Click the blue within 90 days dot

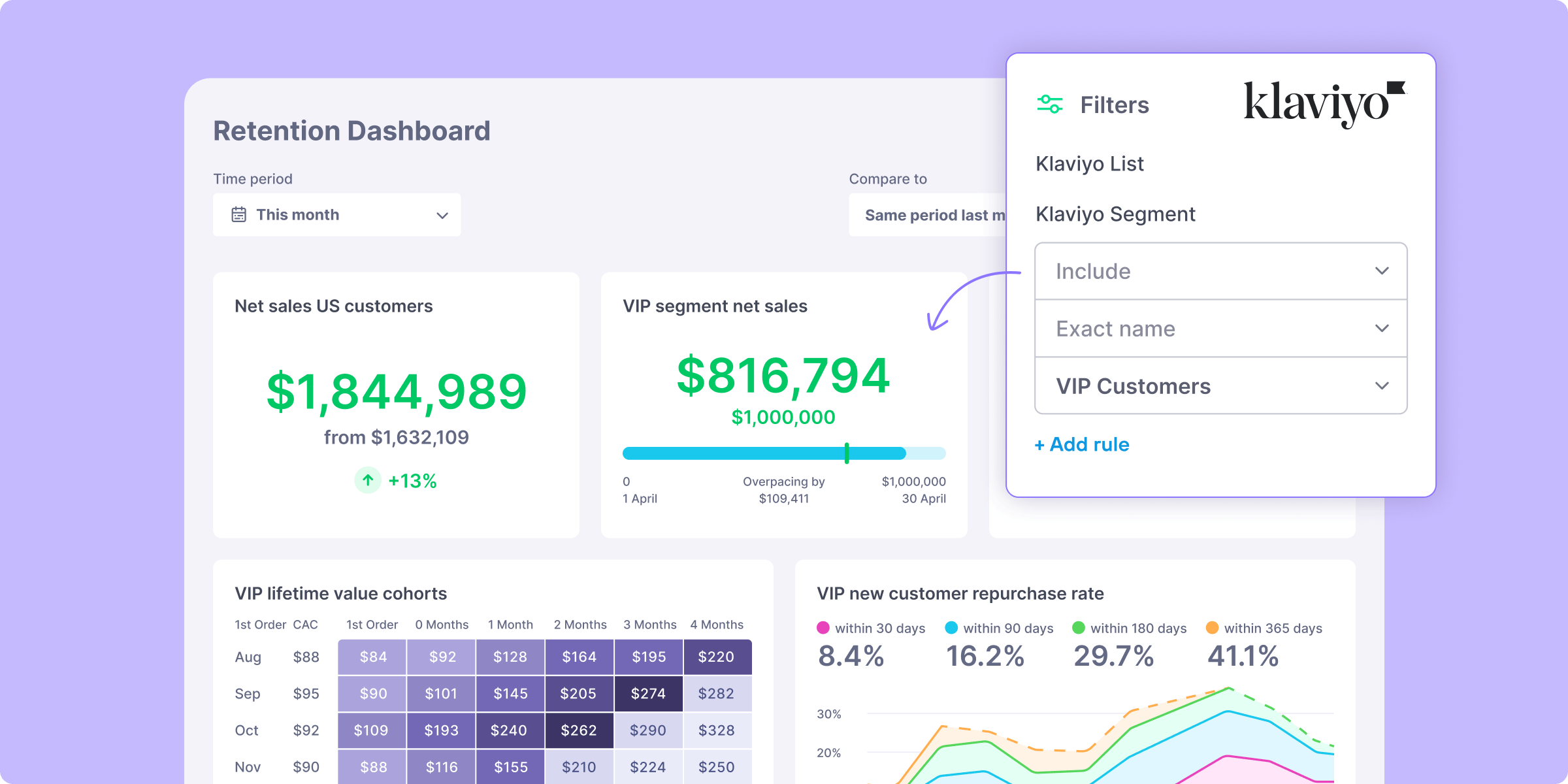pyautogui.click(x=951, y=628)
